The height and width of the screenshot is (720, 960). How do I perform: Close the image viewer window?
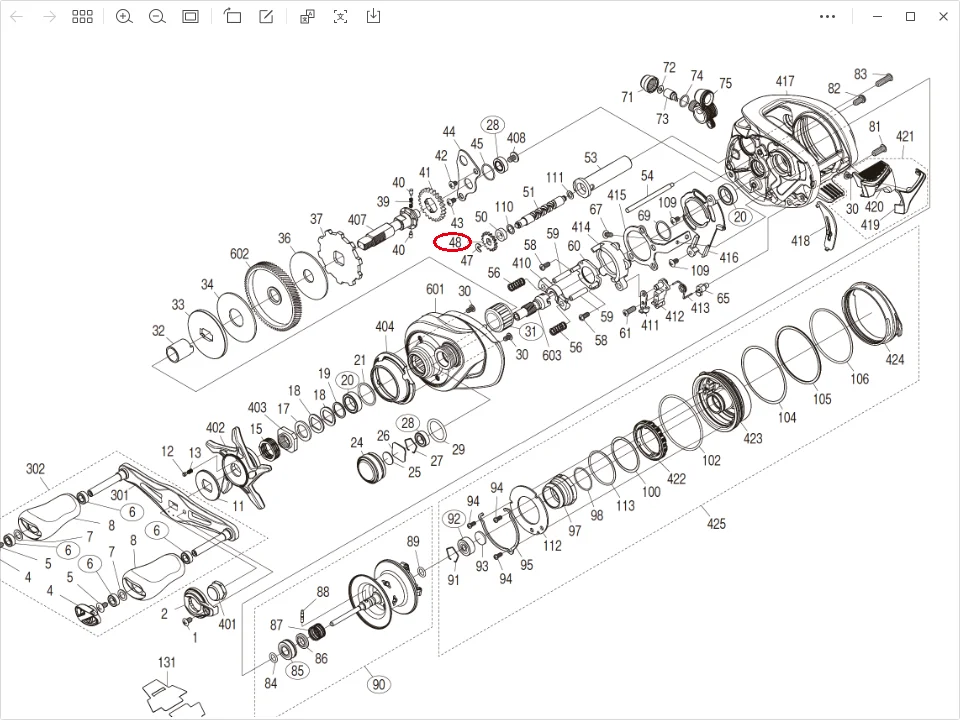click(x=943, y=17)
